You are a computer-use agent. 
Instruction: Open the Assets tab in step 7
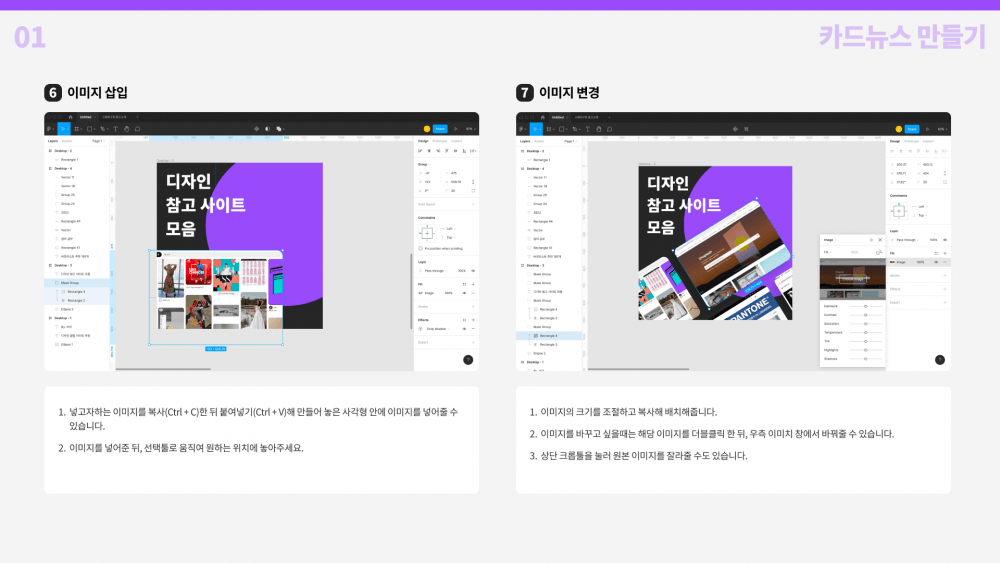[539, 141]
